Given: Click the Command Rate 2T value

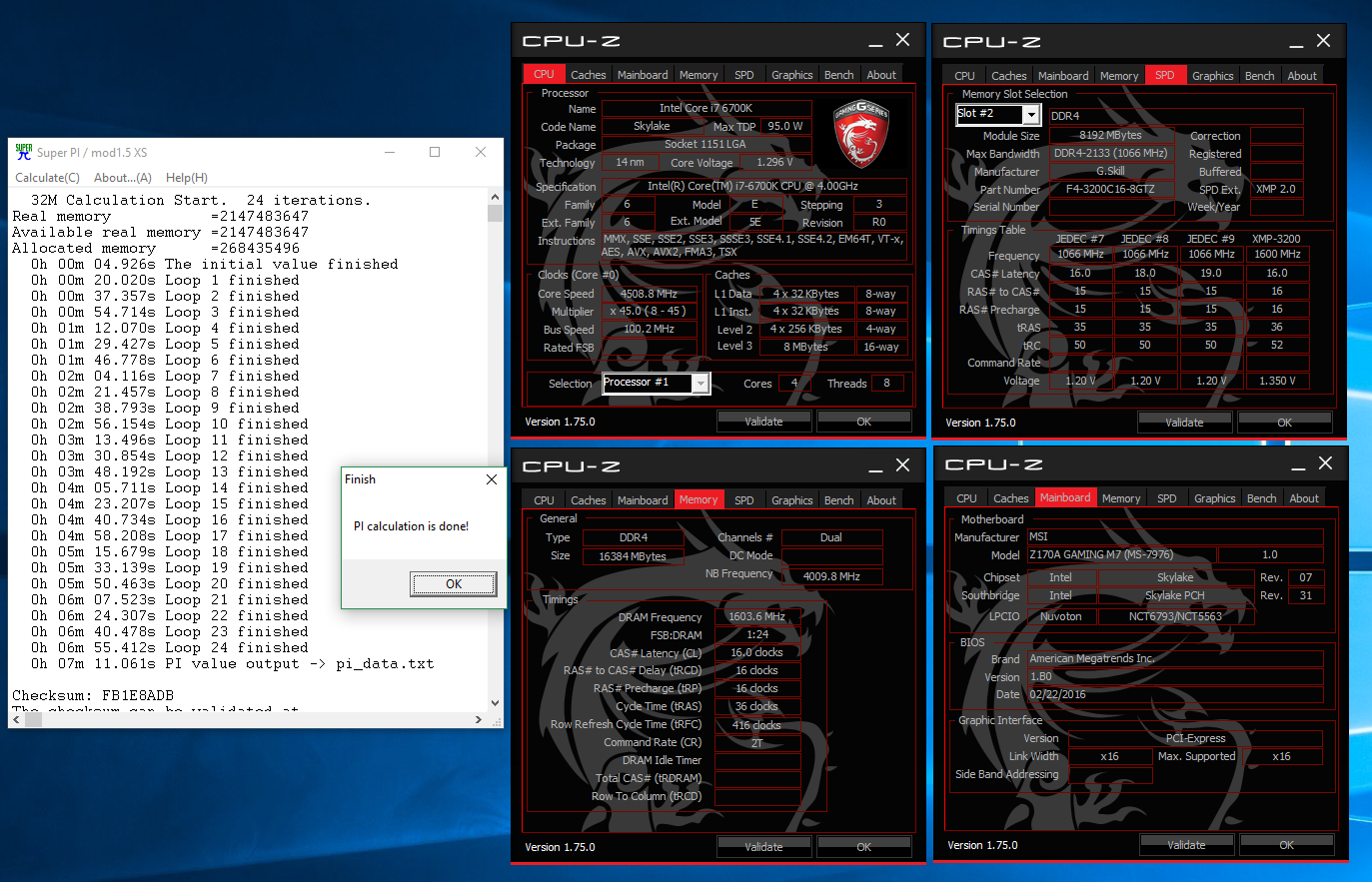Looking at the screenshot, I should 756,743.
